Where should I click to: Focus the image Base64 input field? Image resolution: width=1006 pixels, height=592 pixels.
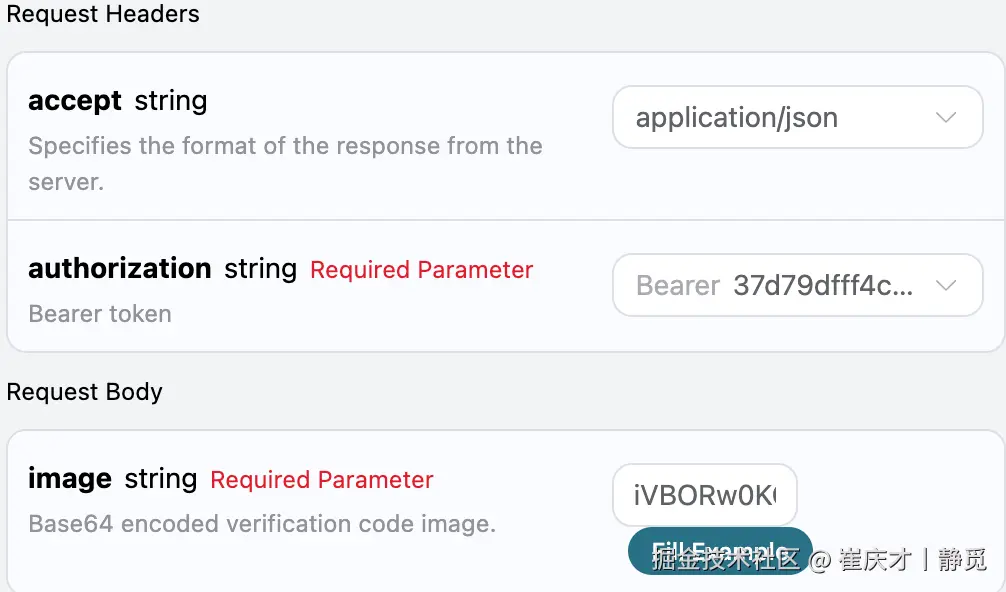coord(704,495)
